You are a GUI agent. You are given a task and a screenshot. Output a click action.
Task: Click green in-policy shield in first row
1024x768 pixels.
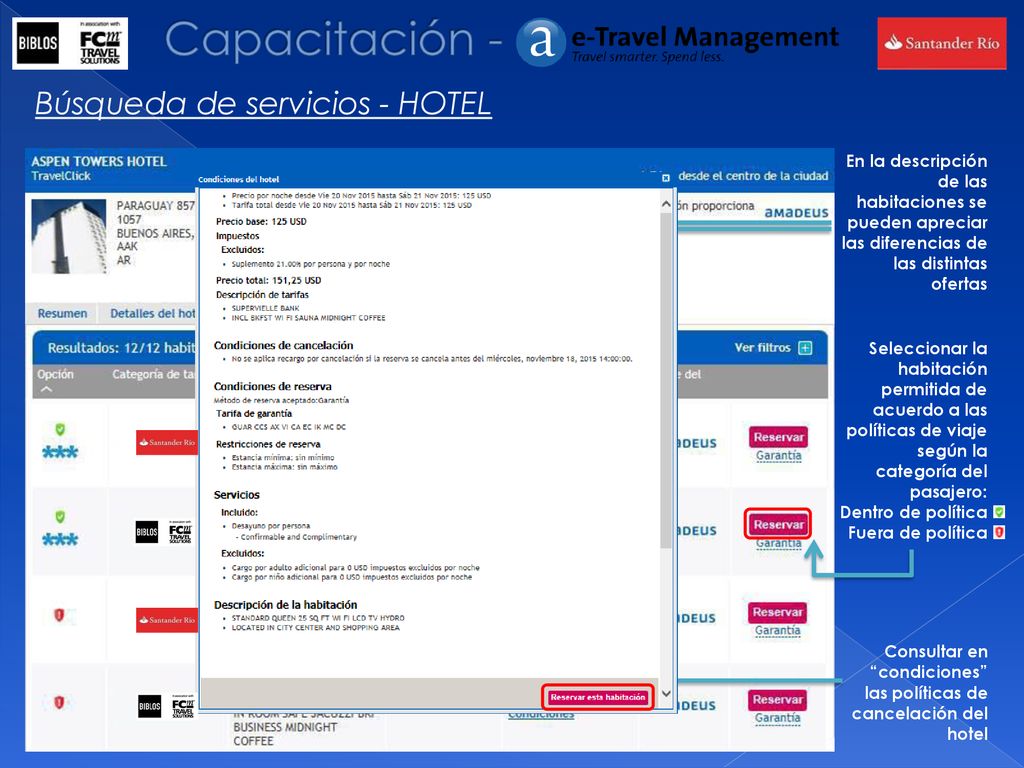[60, 429]
